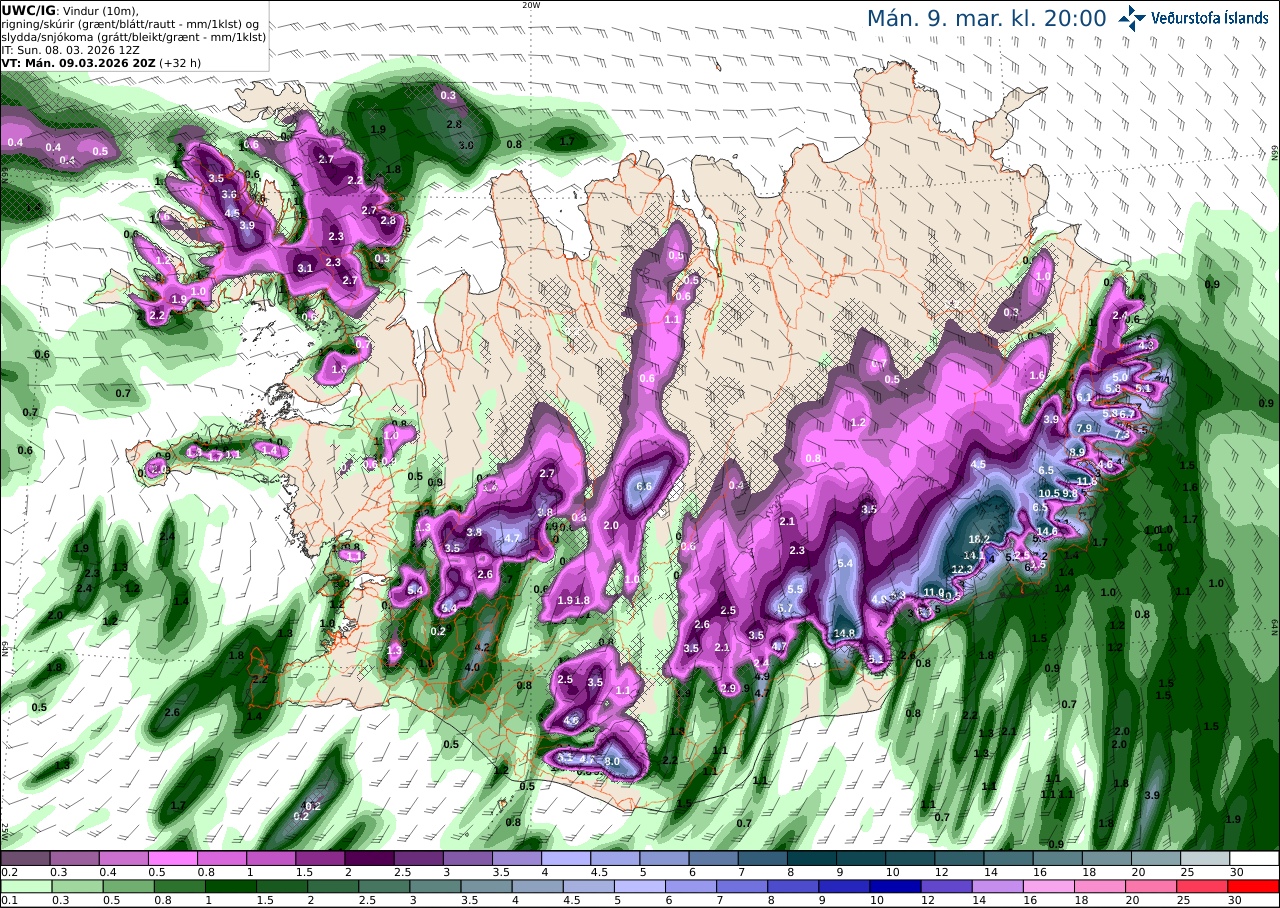
Task: Click the '14.8' precipitation value near the south coast
Action: pos(844,632)
